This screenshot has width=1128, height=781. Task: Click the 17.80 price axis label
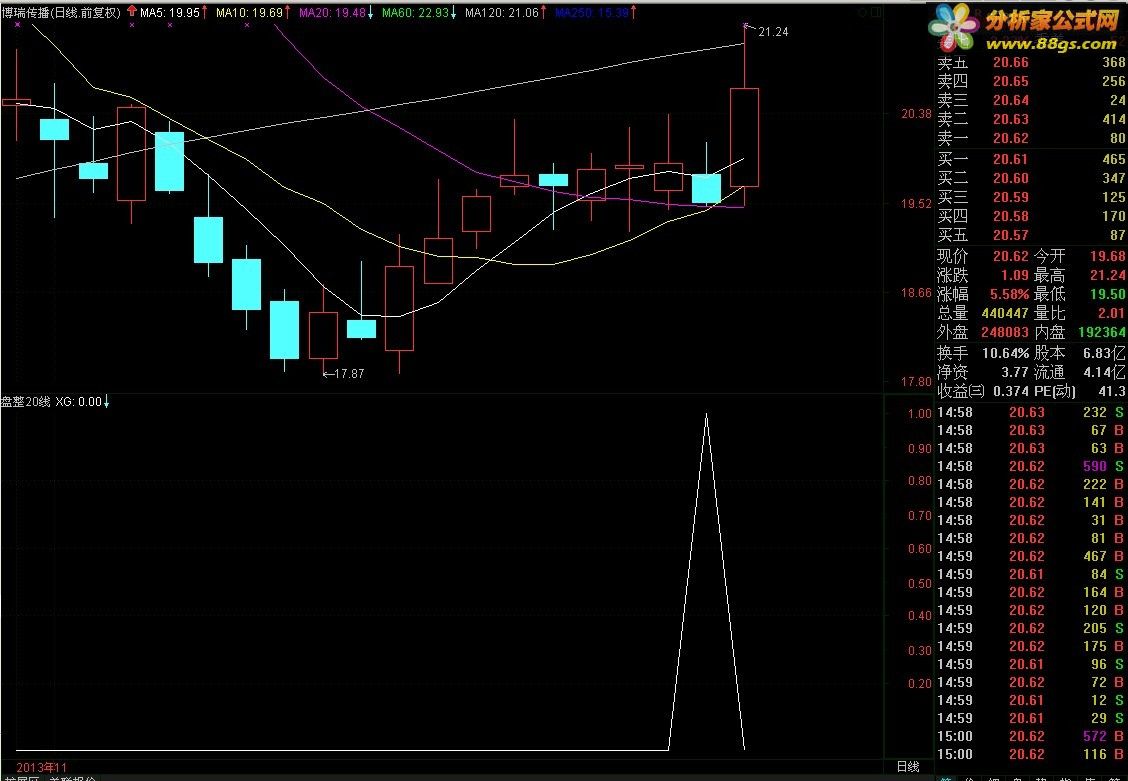[916, 382]
